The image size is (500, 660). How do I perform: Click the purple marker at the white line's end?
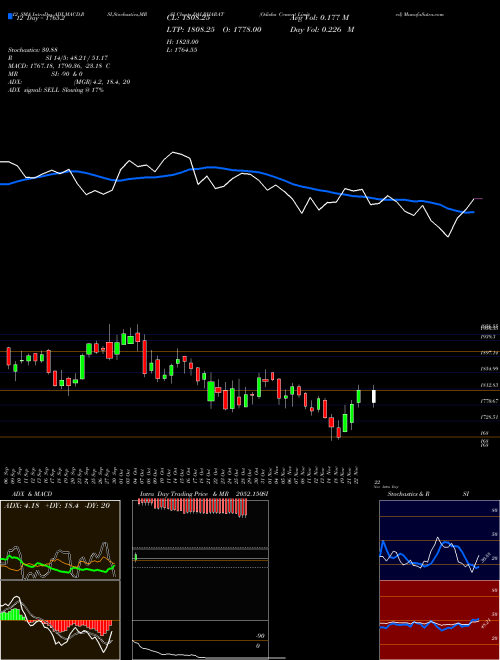pos(478,198)
